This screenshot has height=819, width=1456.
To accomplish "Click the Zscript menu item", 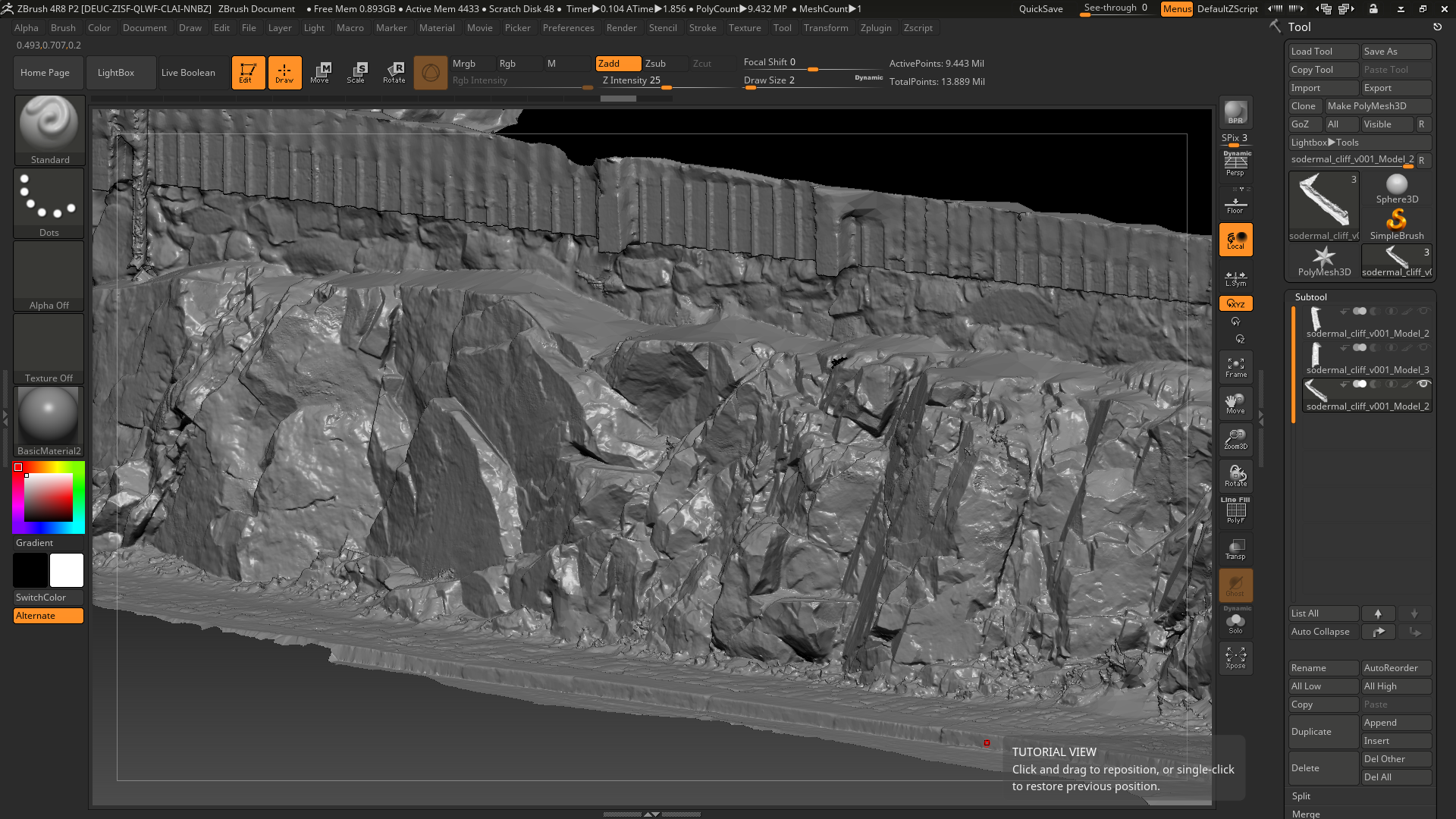I will tap(918, 27).
